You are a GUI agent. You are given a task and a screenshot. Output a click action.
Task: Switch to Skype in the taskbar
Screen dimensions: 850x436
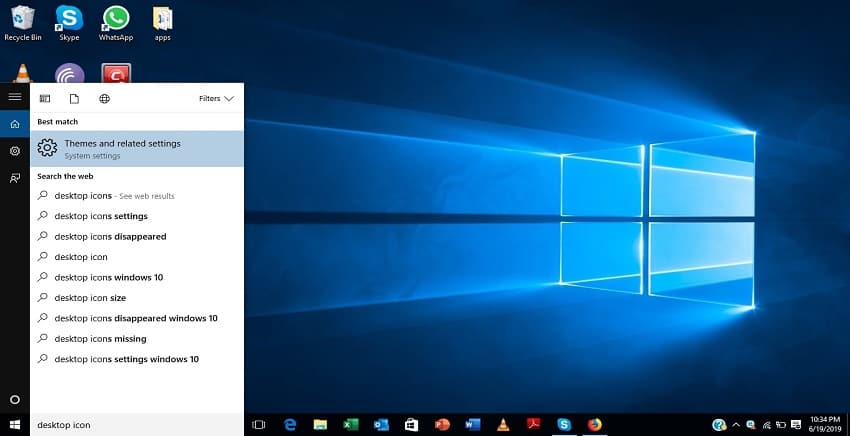point(564,425)
